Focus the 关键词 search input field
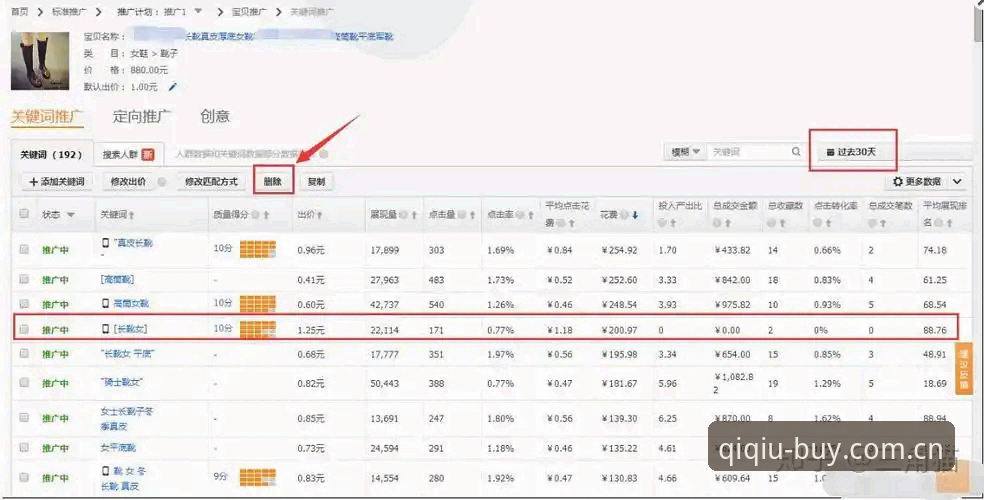Image resolution: width=984 pixels, height=500 pixels. [x=749, y=152]
